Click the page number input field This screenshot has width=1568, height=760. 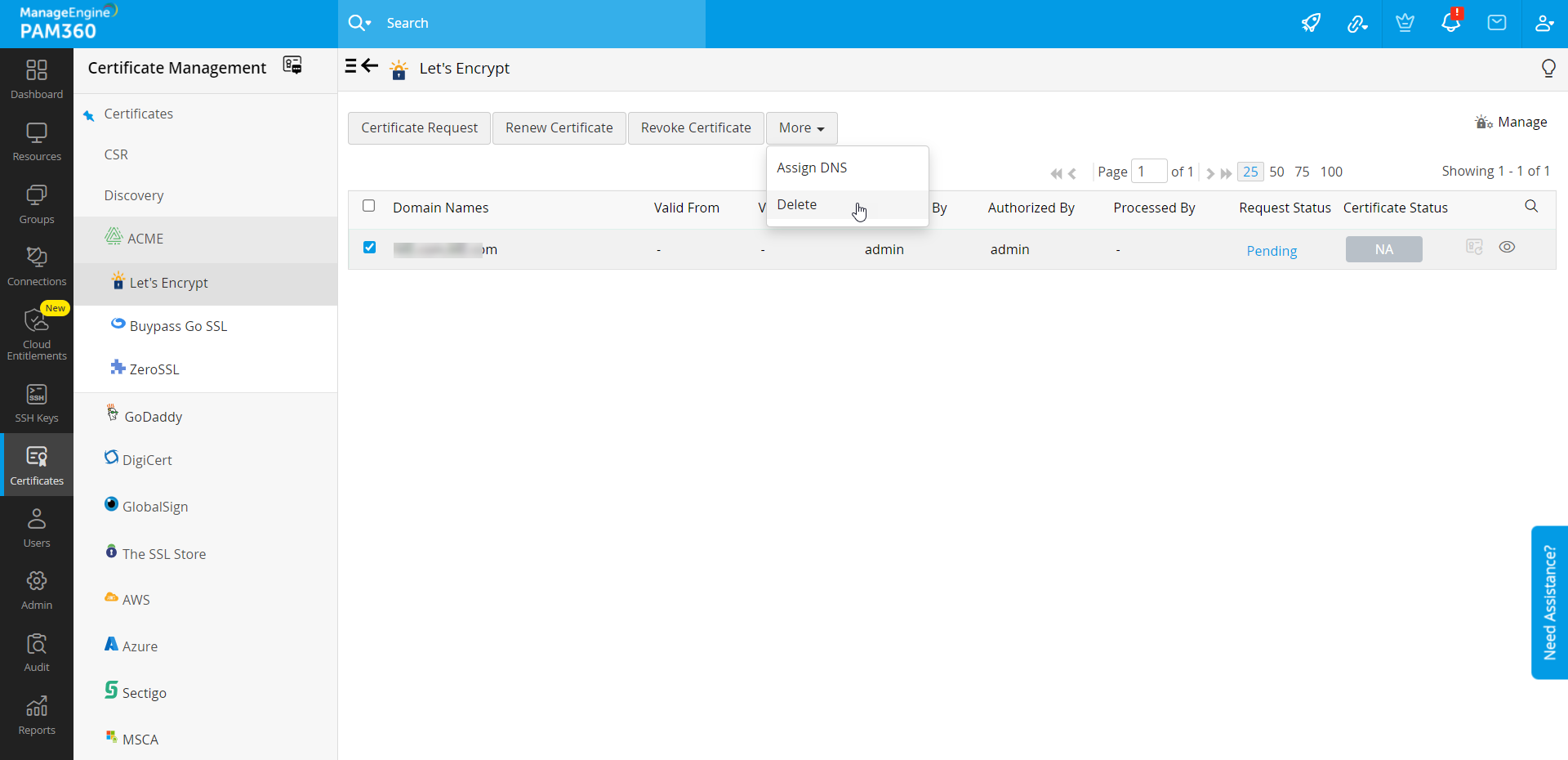pos(1147,172)
